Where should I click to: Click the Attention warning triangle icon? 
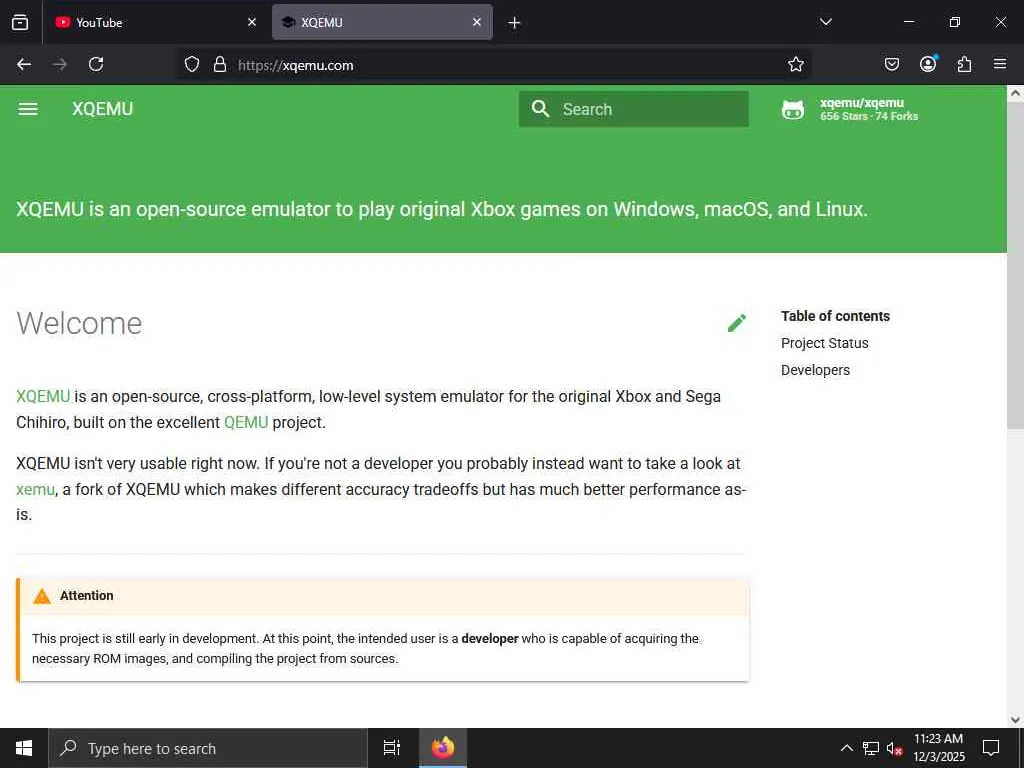[x=42, y=596]
